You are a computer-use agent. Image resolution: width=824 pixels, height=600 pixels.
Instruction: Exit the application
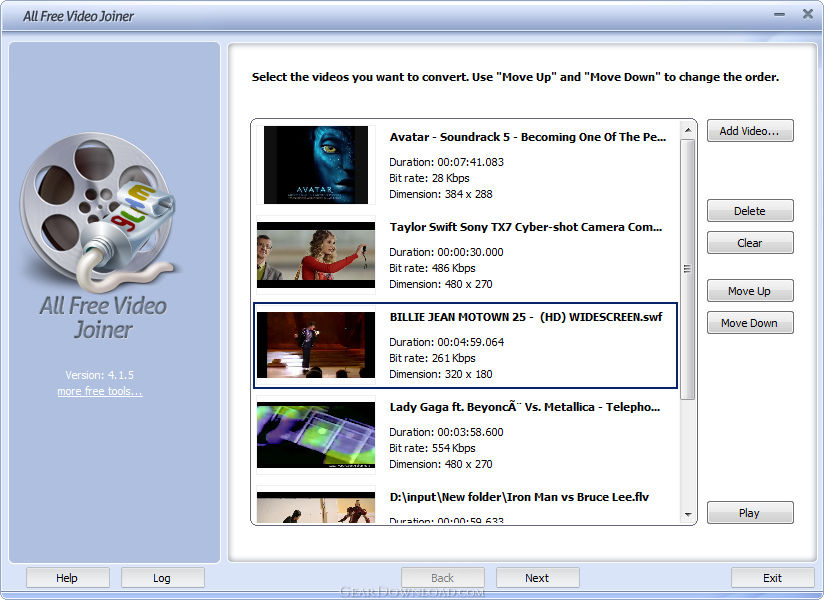coord(772,578)
